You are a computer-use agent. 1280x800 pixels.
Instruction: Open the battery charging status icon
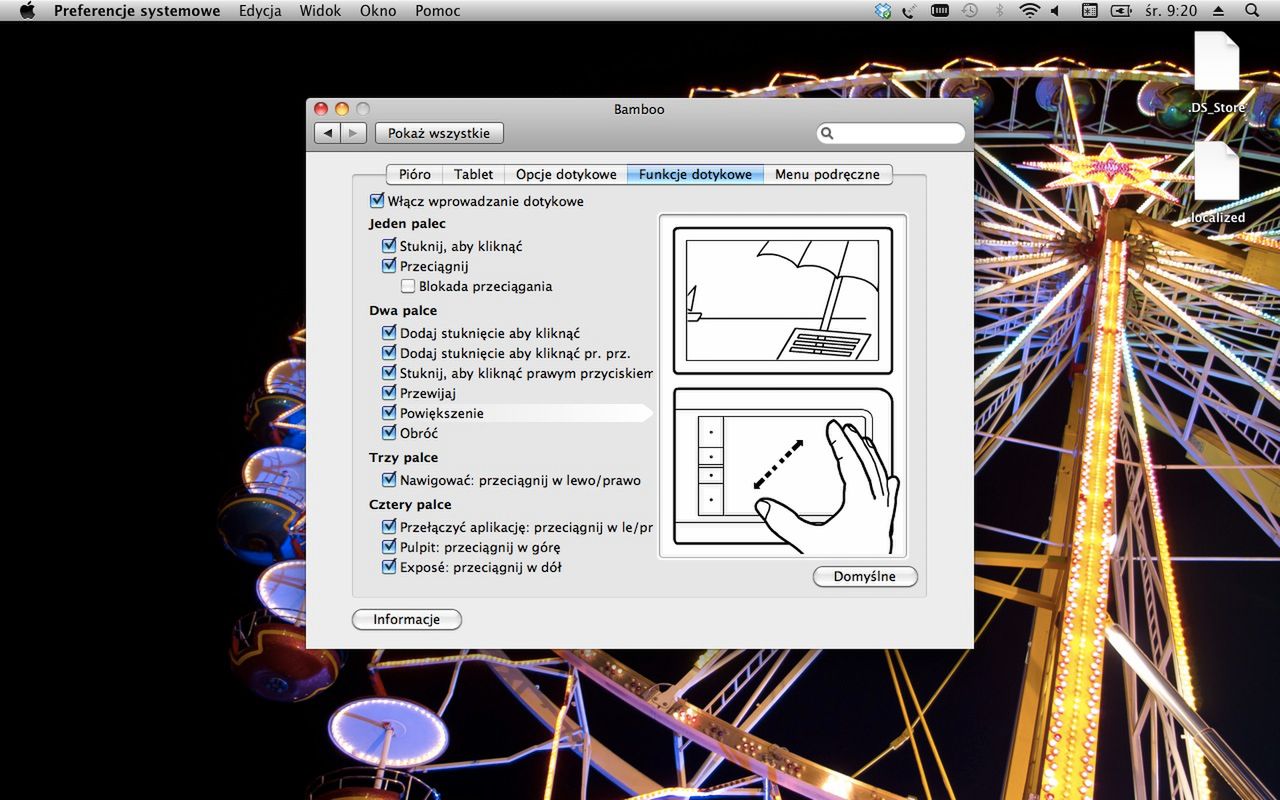coord(1121,11)
